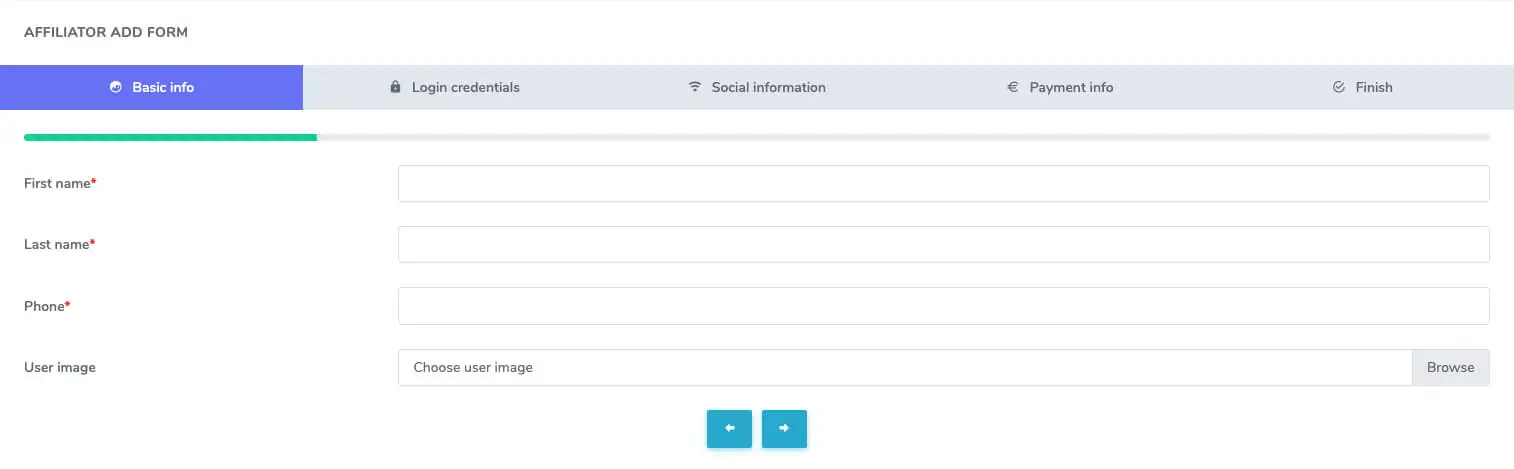Switch to the Login credentials tab
This screenshot has height=469, width=1514.
pyautogui.click(x=465, y=87)
